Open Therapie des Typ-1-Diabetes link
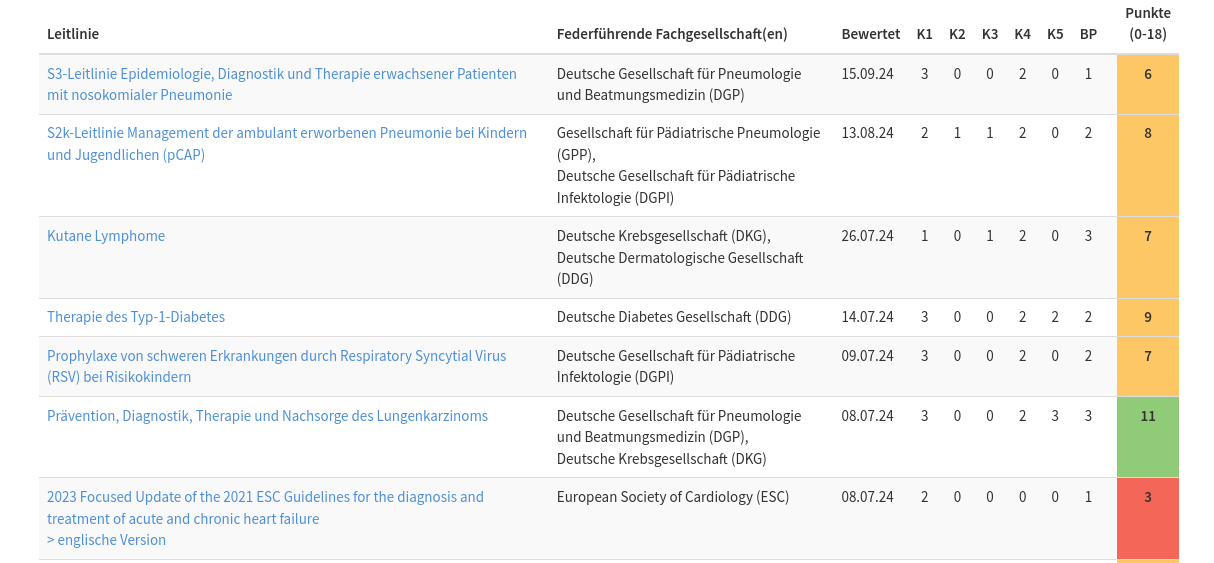This screenshot has height=563, width=1214. [x=136, y=317]
